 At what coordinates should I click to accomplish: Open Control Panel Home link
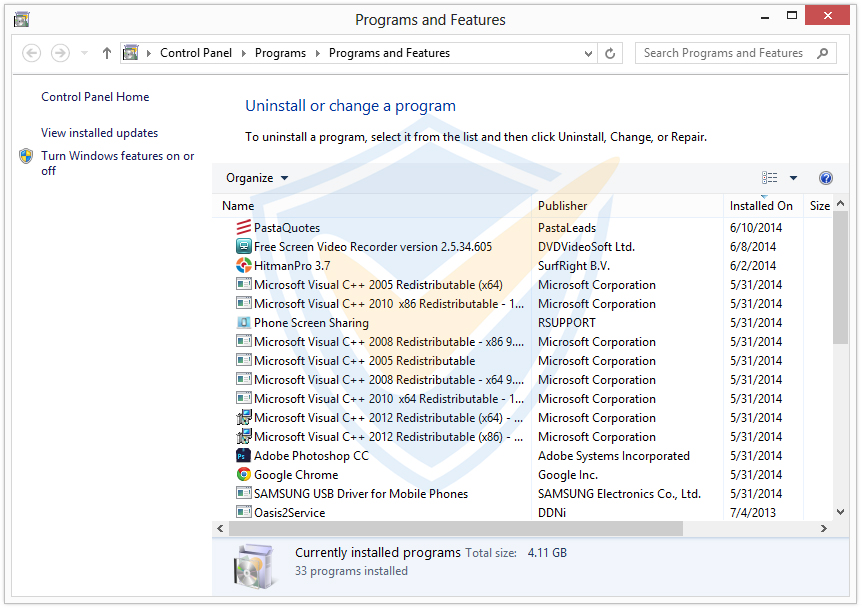pos(95,97)
